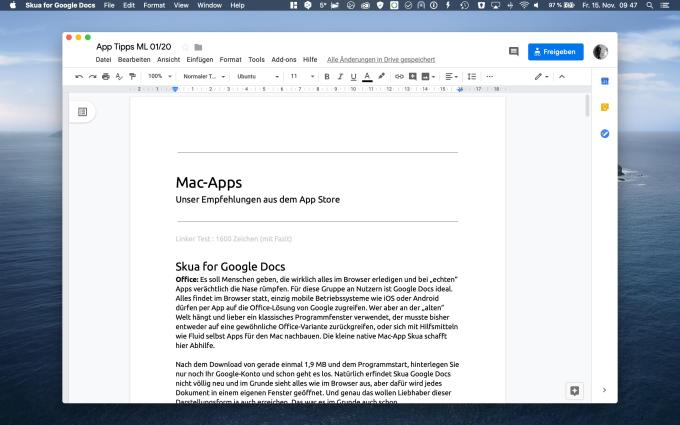
Task: Click the volume icon in menu bar
Action: (536, 5)
